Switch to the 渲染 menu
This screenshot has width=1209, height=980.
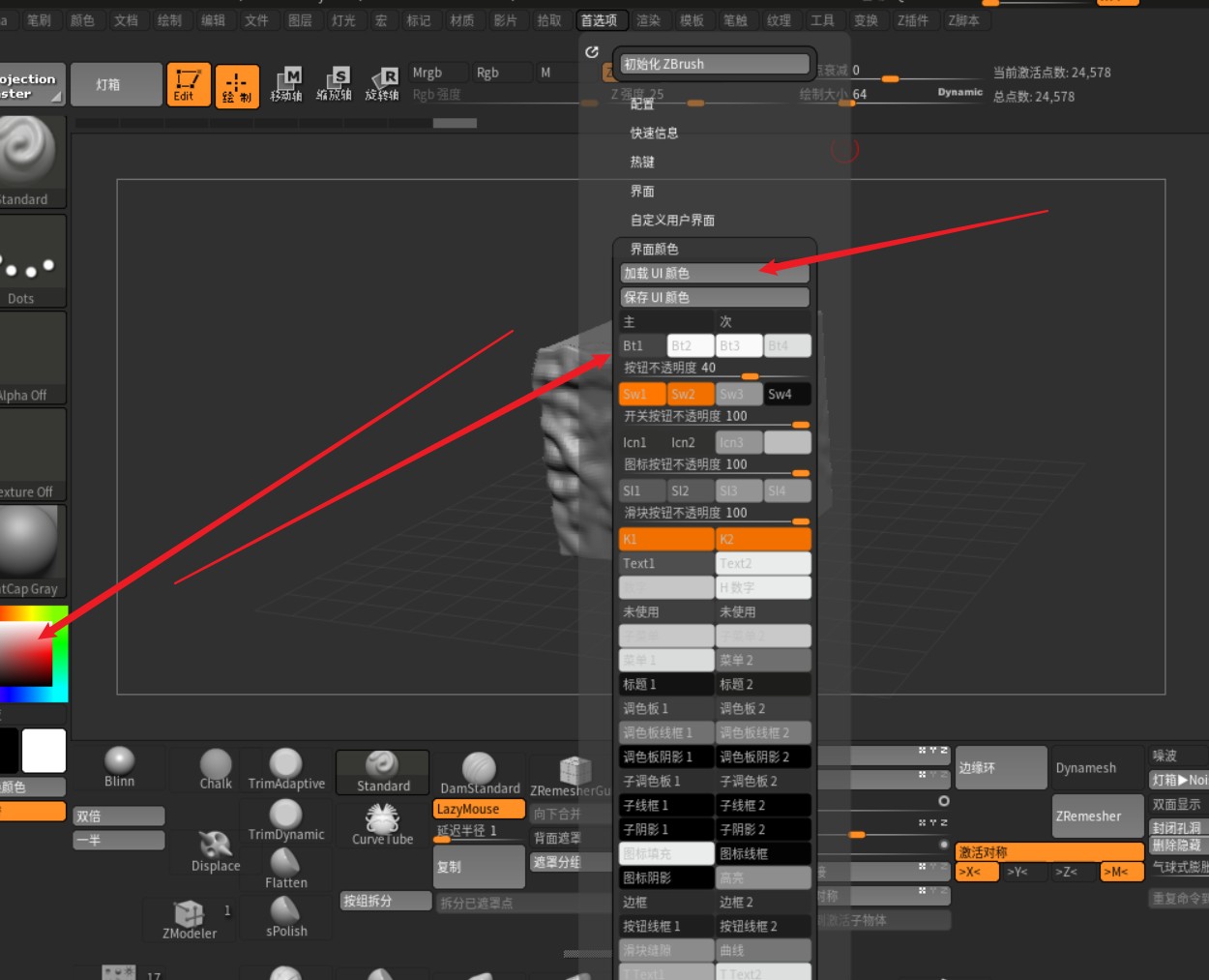(x=649, y=19)
